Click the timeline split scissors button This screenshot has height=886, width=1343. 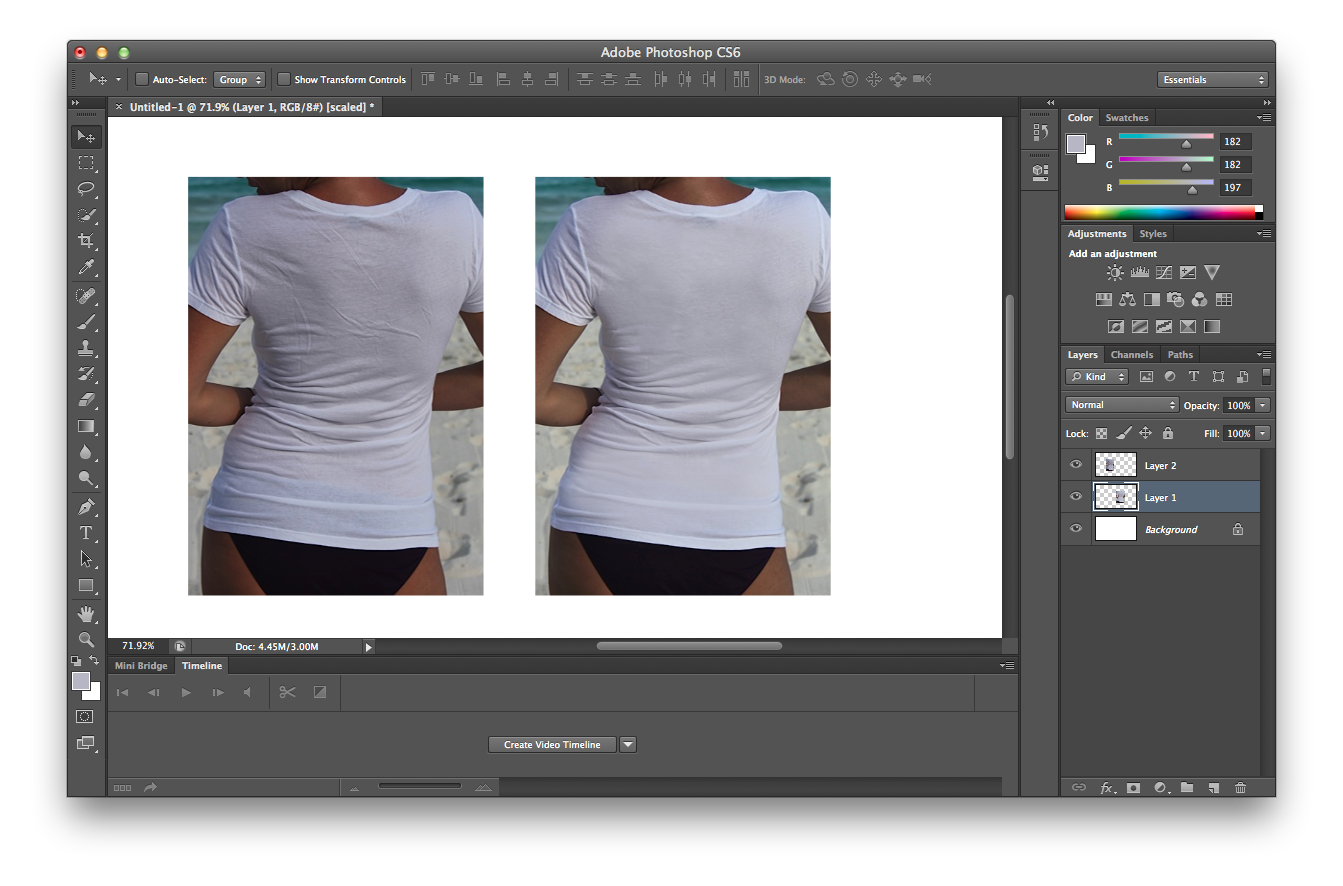click(x=287, y=692)
